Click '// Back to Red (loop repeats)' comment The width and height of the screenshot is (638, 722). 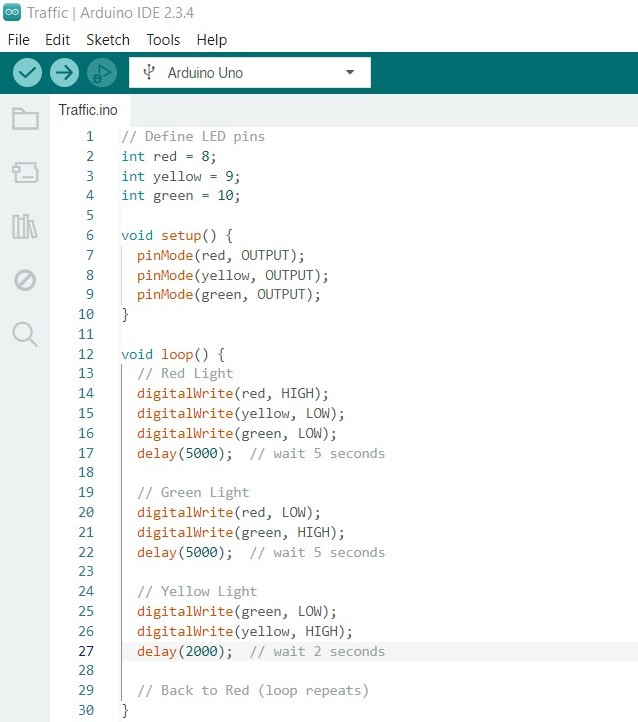253,690
